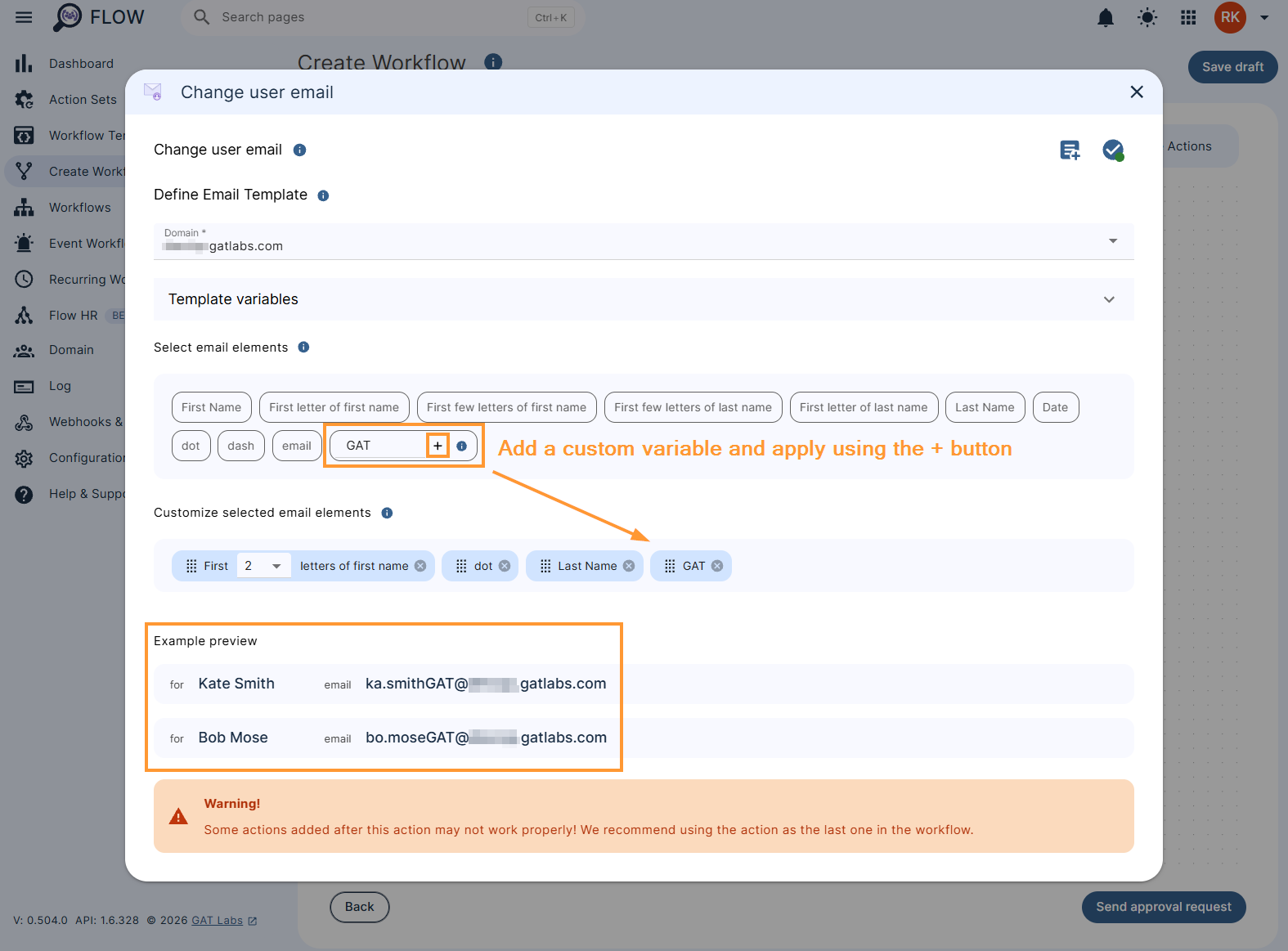Click the Back button

point(359,907)
